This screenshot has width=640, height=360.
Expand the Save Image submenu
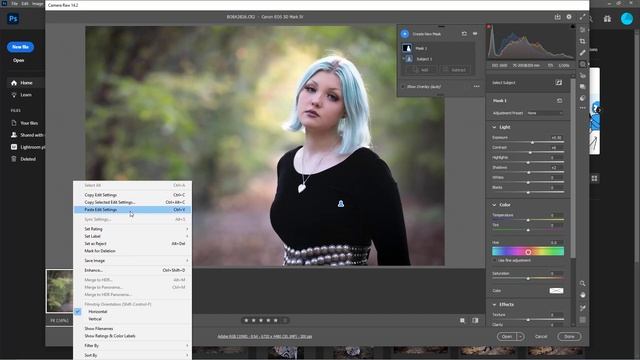[x=132, y=260]
